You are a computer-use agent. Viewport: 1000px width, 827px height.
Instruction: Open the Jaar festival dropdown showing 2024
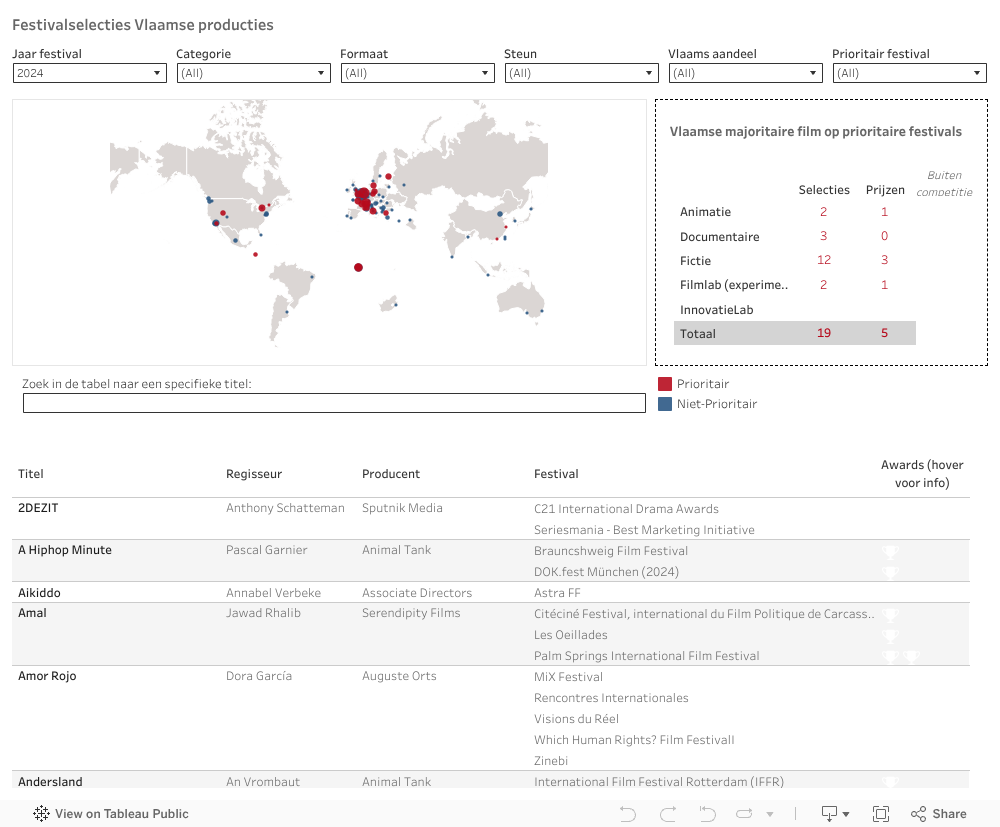tap(89, 73)
